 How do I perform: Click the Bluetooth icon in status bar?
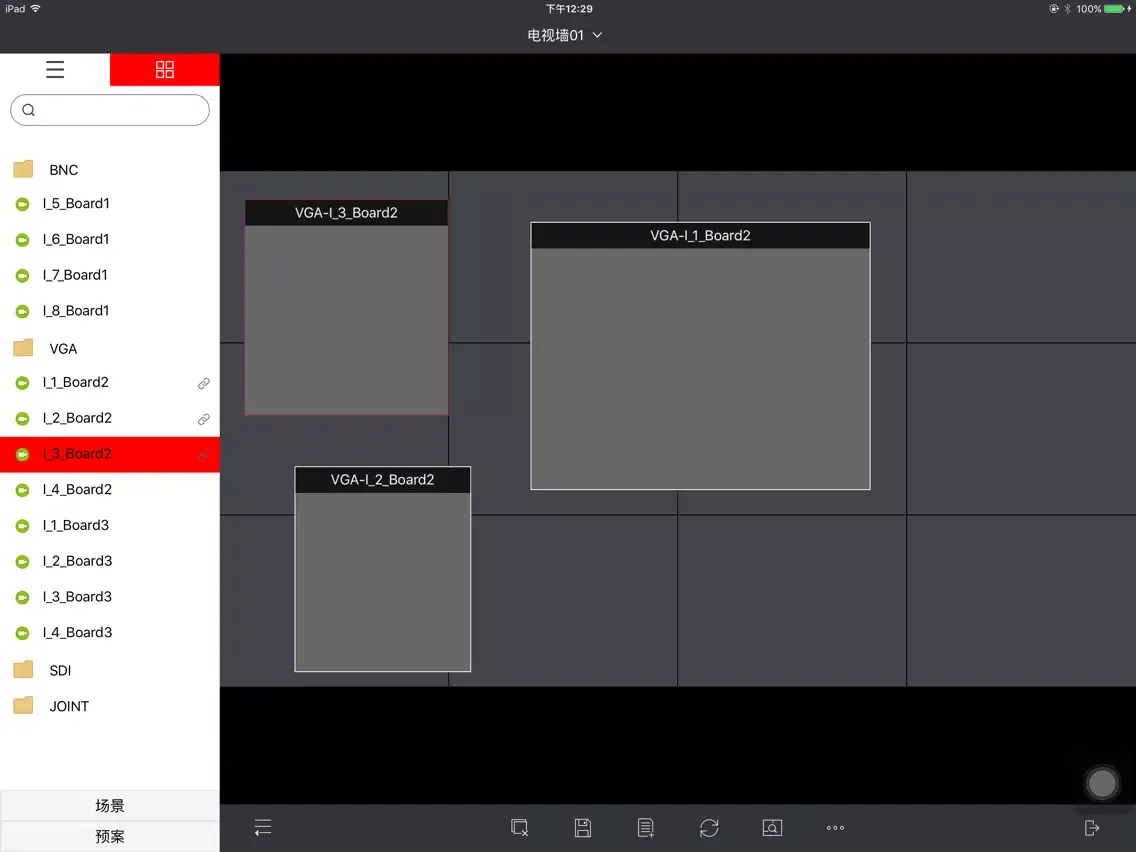click(x=1067, y=9)
